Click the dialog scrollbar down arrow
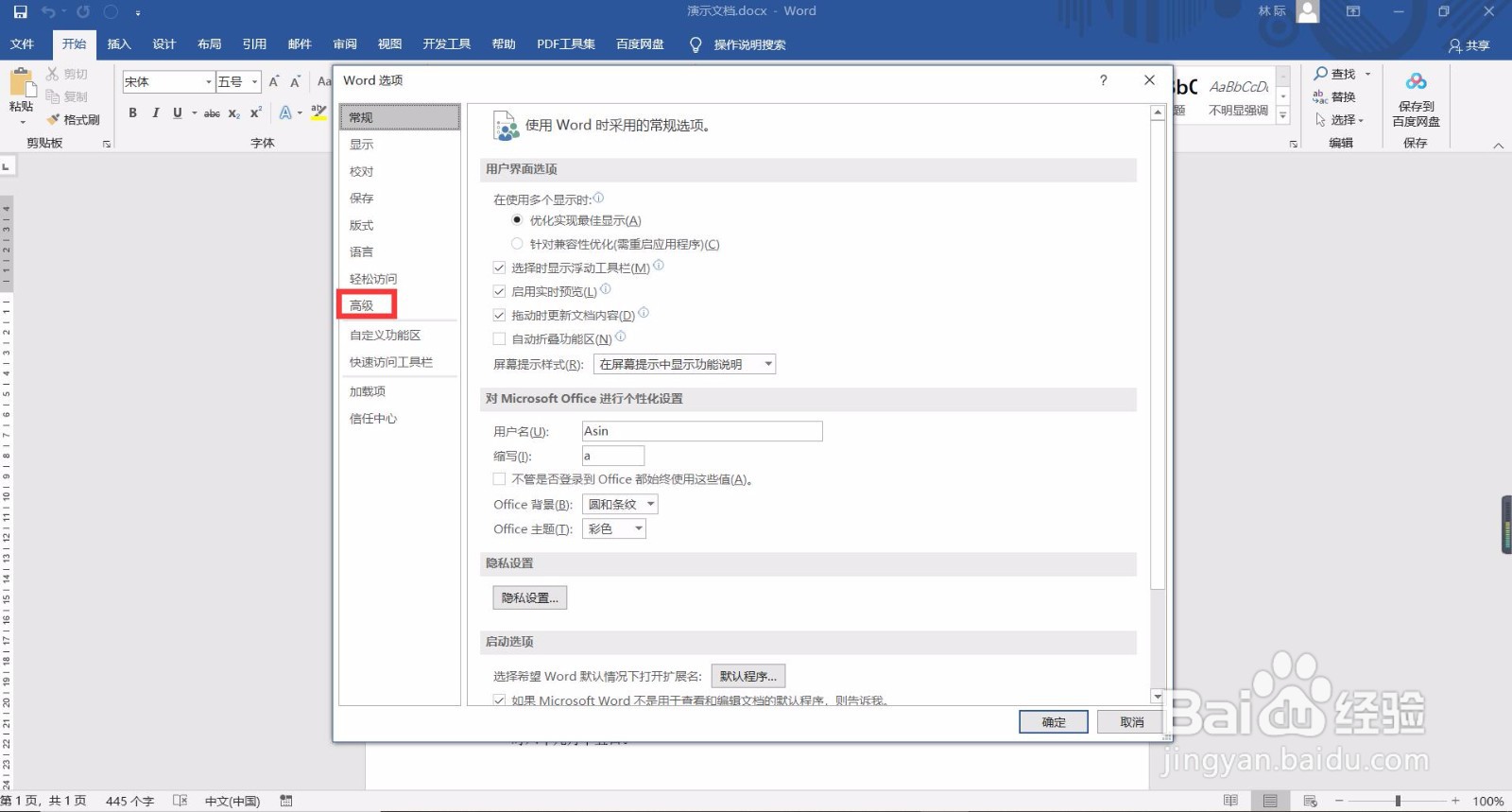The height and width of the screenshot is (812, 1512). tap(1158, 696)
